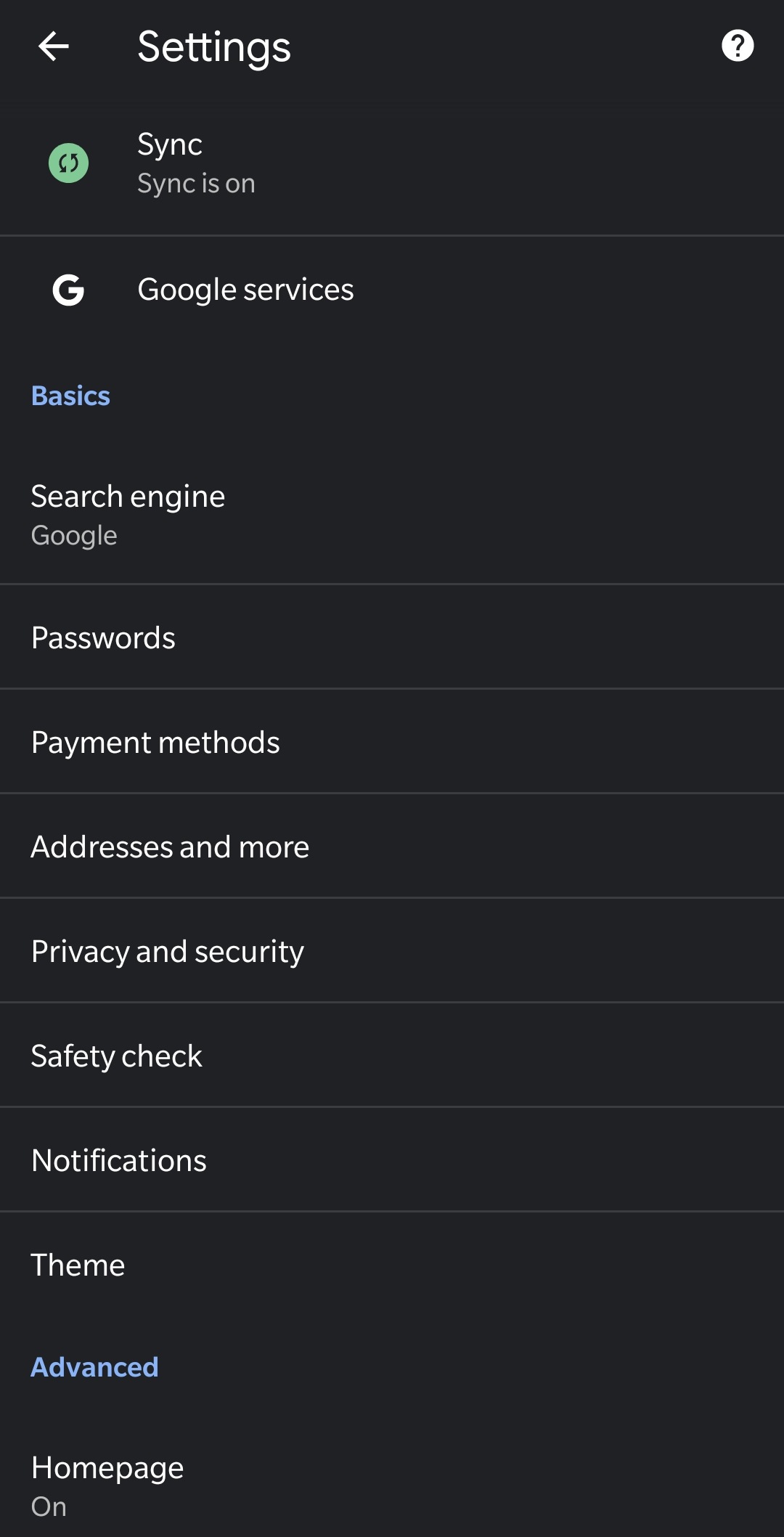
Task: Tap the Basics section header
Action: click(70, 396)
